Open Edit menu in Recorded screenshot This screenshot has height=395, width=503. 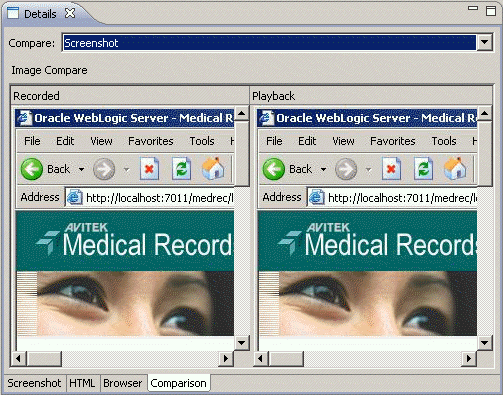[65, 141]
